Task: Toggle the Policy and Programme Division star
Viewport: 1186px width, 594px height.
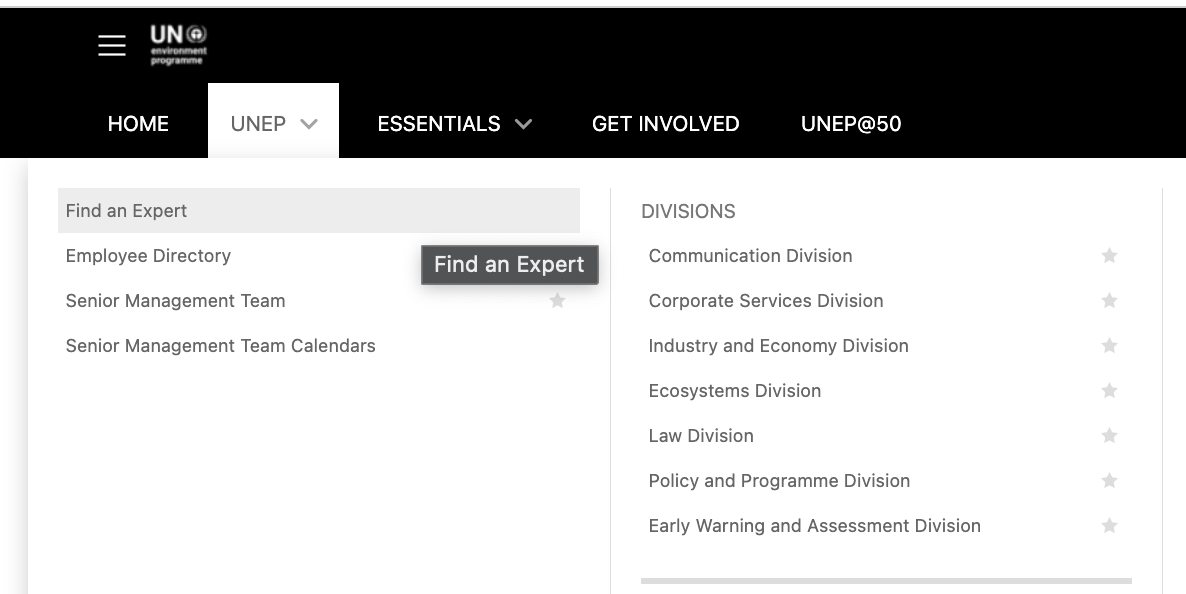Action: (1110, 480)
